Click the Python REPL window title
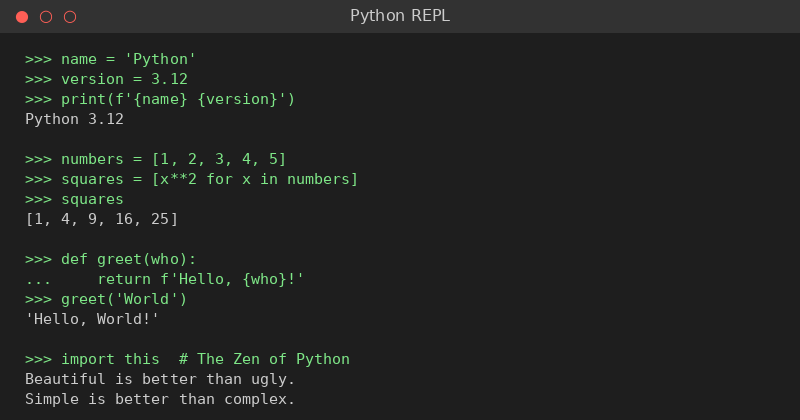The width and height of the screenshot is (800, 420). [x=399, y=16]
